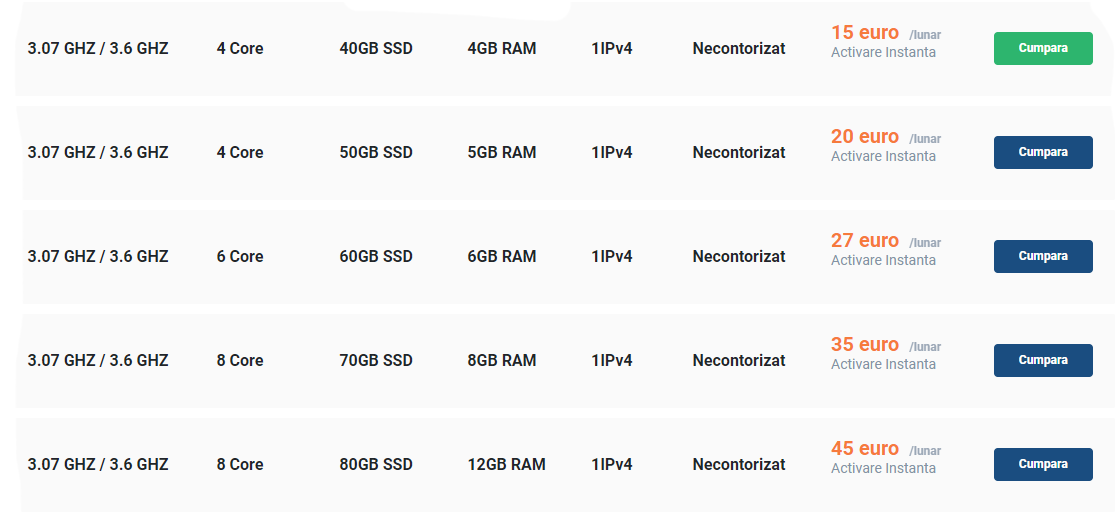Click the 27 euro price label

pyautogui.click(x=865, y=241)
